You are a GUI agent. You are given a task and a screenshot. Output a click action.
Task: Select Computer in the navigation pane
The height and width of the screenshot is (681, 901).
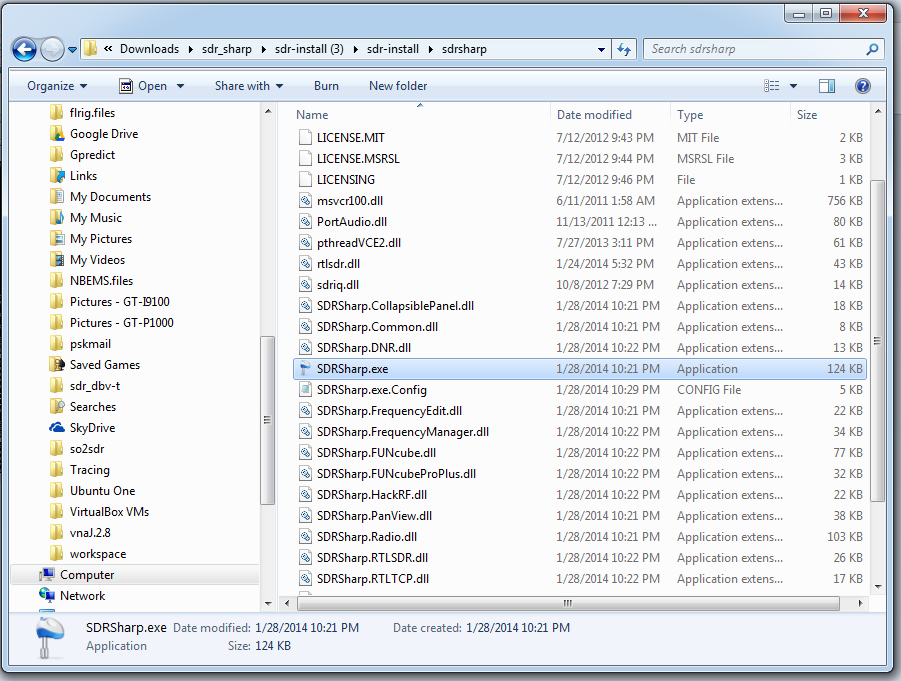[x=87, y=575]
